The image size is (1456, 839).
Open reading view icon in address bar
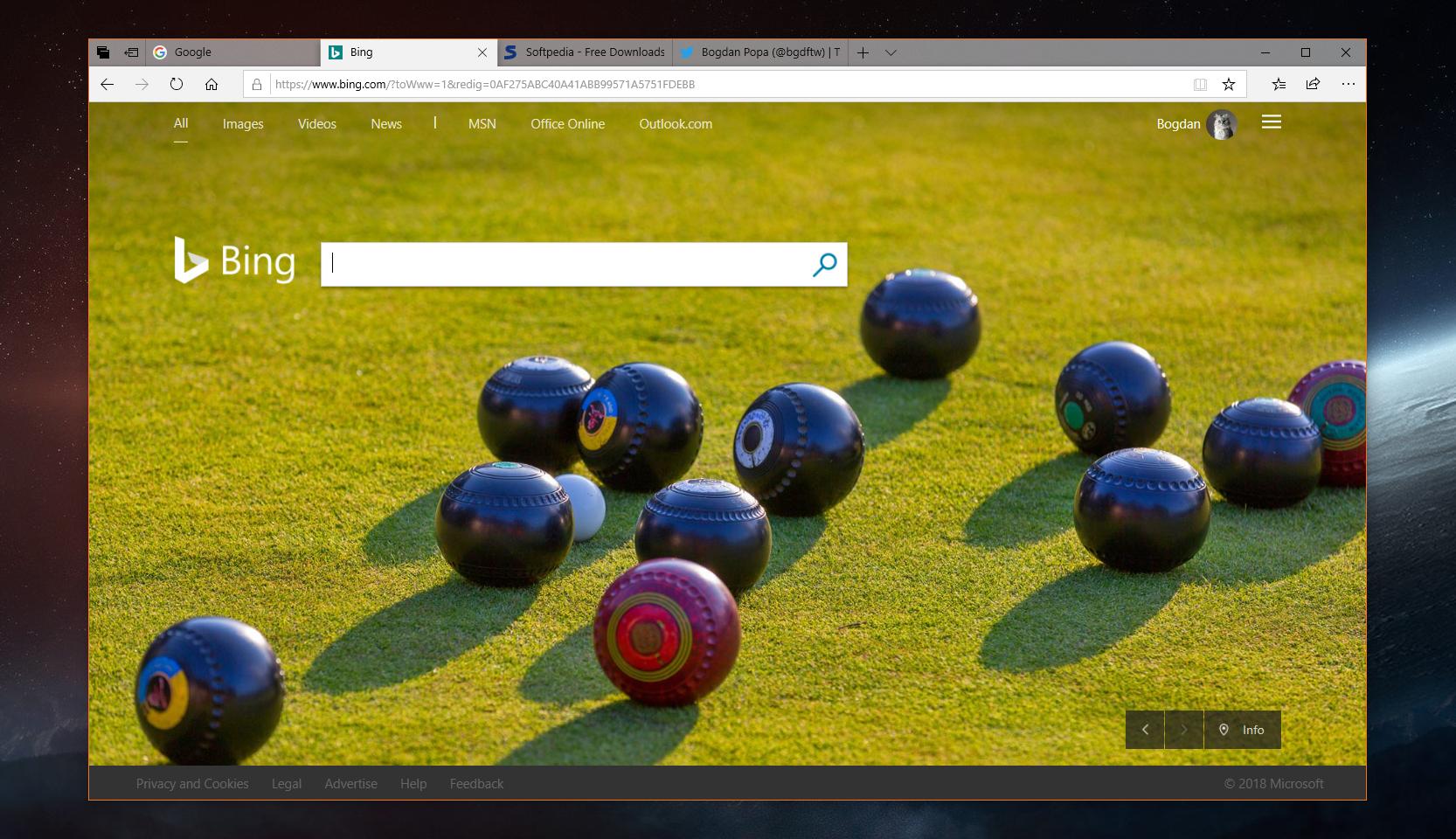coord(1200,85)
